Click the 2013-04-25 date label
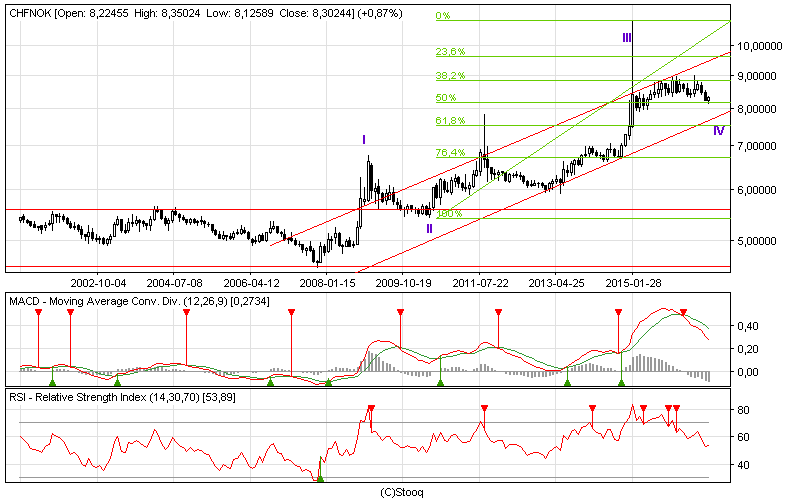 tap(557, 283)
